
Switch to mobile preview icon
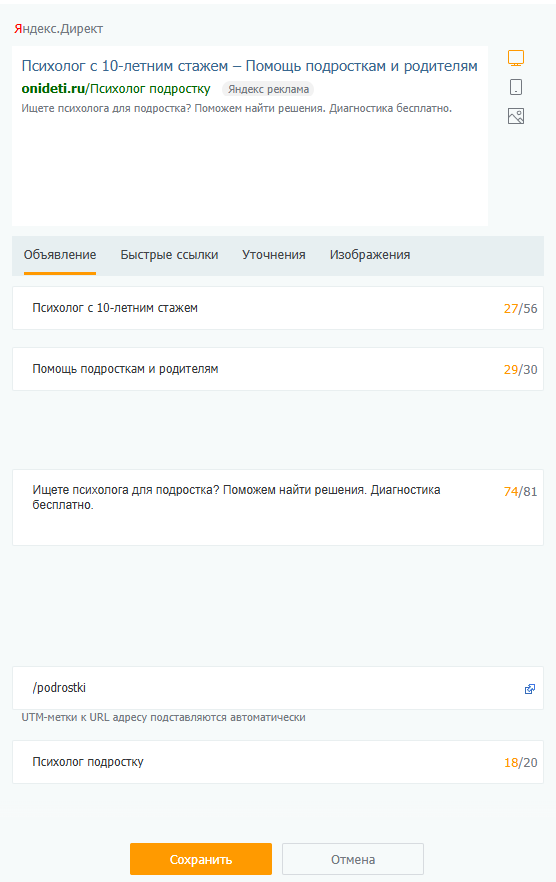click(515, 87)
